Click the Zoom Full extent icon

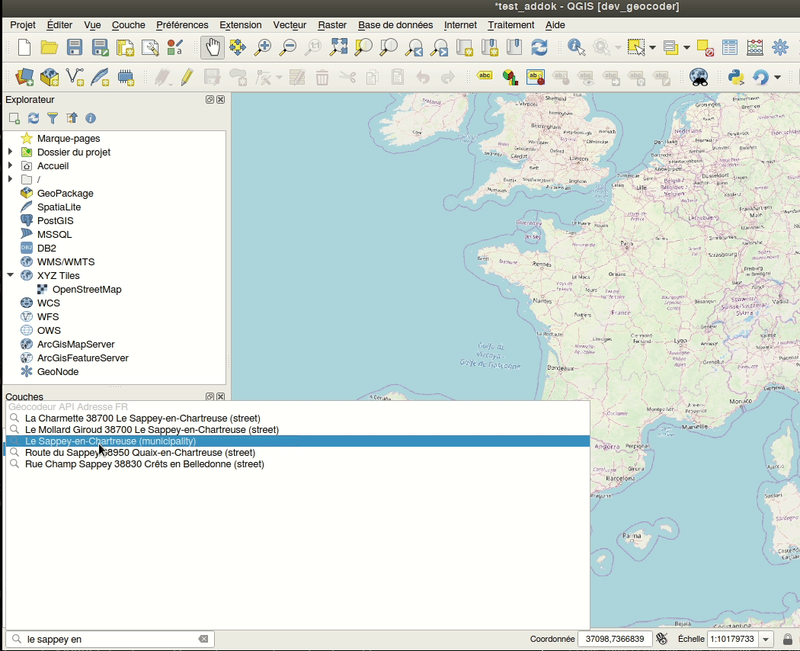tap(338, 47)
